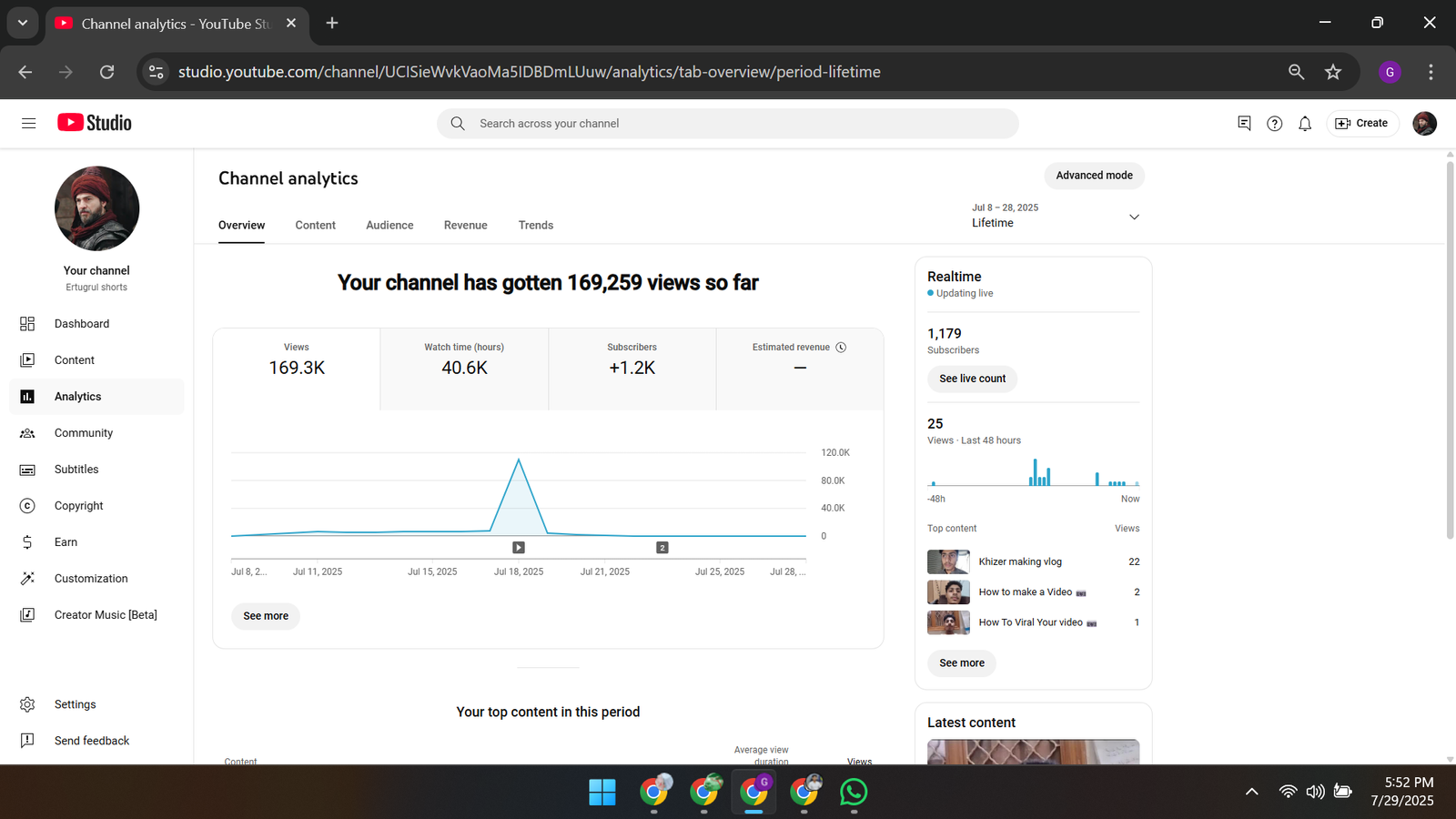Open Windows Start menu
This screenshot has height=819, width=1456.
click(602, 792)
